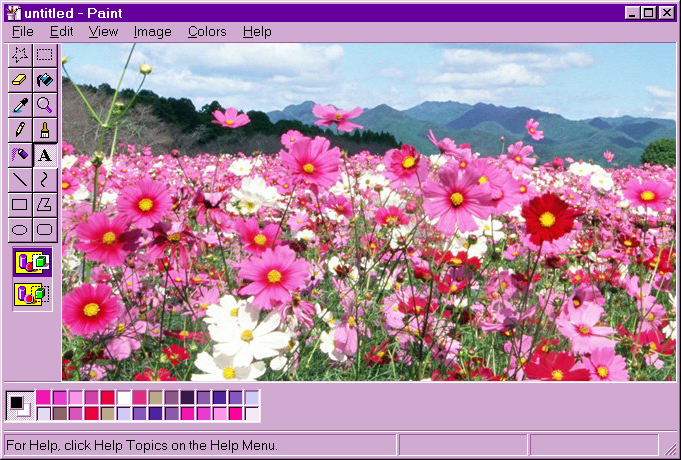Click the black foreground color box
The width and height of the screenshot is (681, 460).
pyautogui.click(x=16, y=403)
